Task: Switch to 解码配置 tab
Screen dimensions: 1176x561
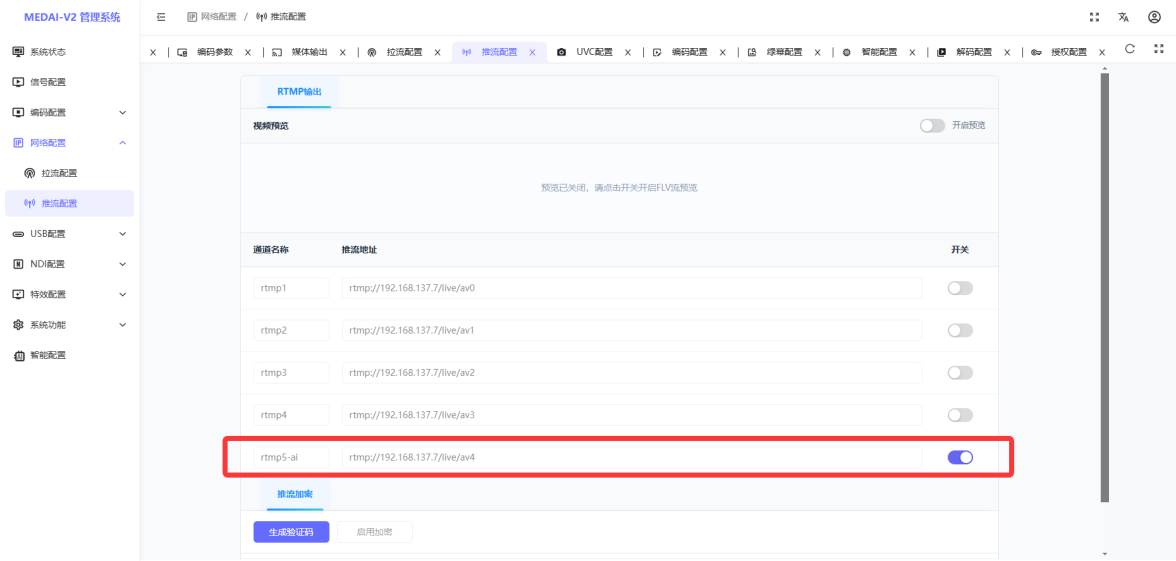Action: [974, 52]
